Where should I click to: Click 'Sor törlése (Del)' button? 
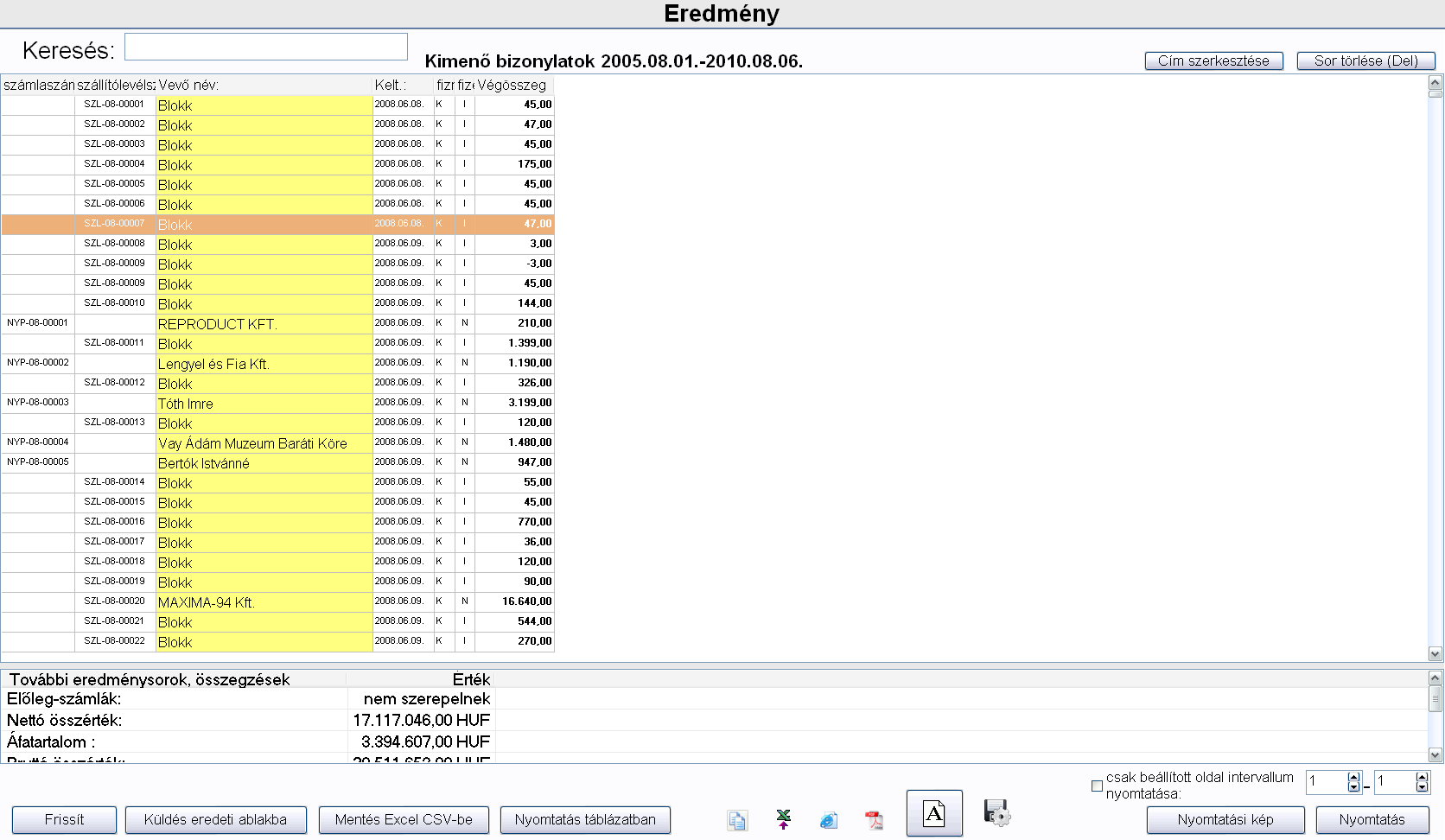(1366, 60)
